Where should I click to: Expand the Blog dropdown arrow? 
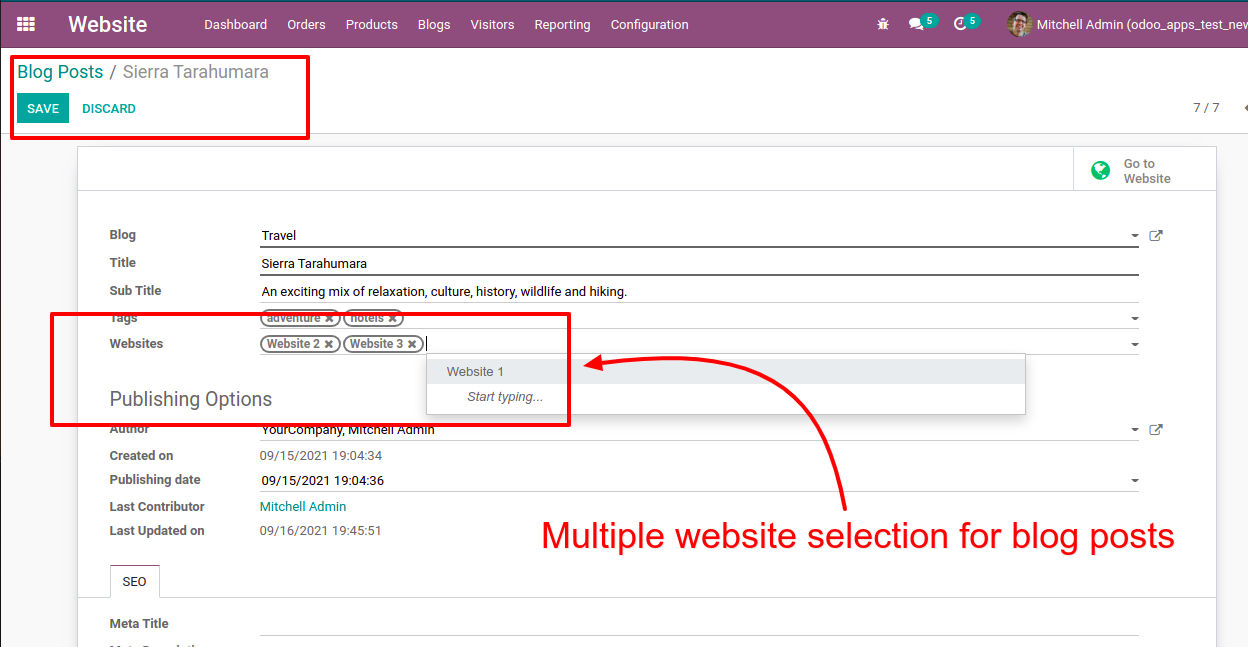point(1134,237)
